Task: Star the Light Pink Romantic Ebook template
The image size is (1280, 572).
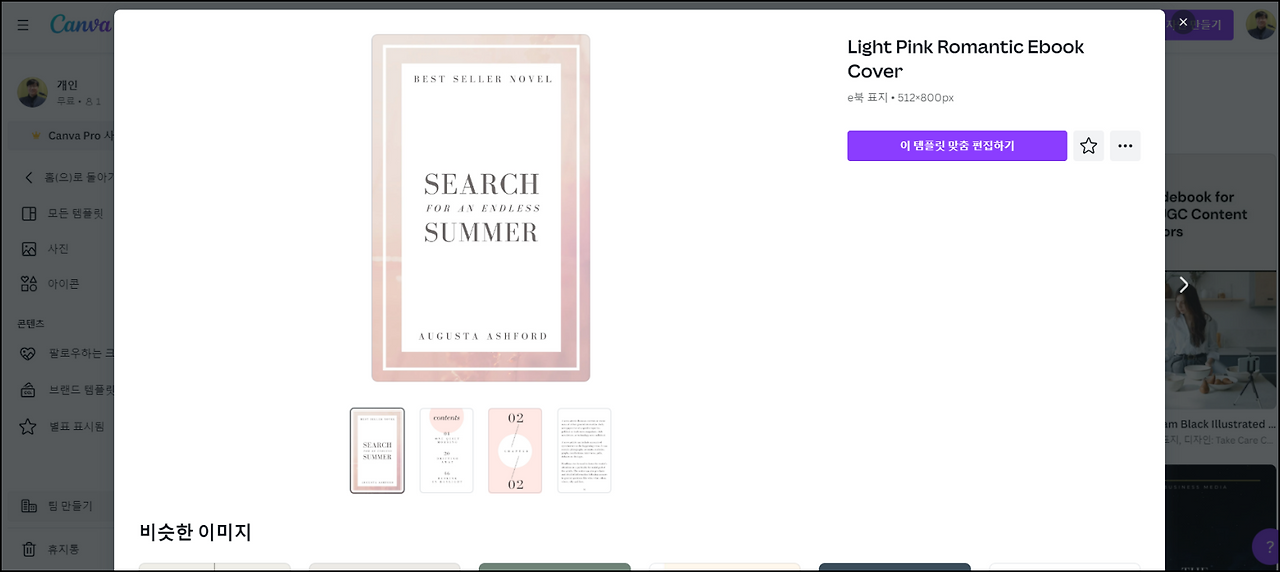Action: tap(1089, 146)
